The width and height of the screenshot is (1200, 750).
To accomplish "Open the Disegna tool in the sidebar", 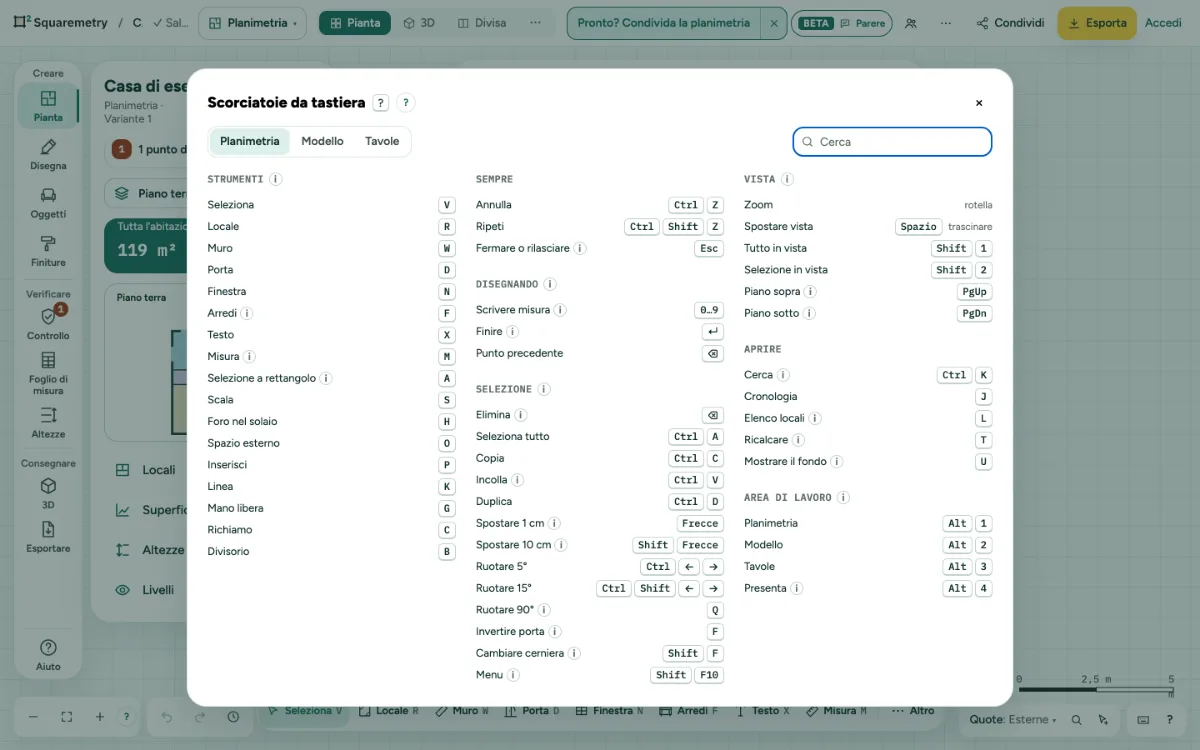I will tap(48, 154).
